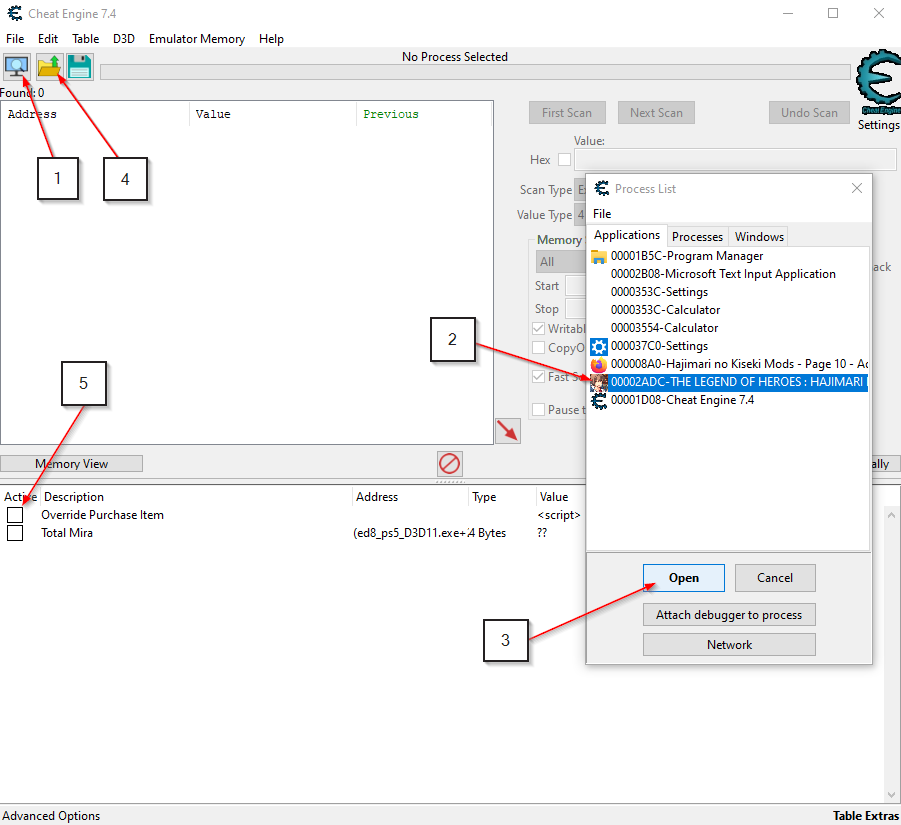The image size is (901, 825).
Task: Open the Table menu
Action: pos(86,38)
